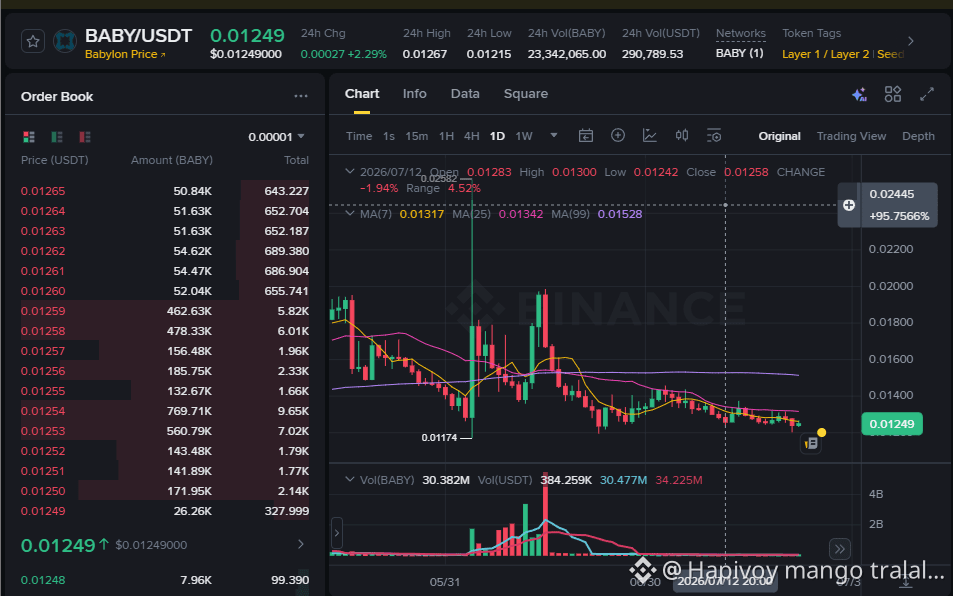Click the Layer 1 / Layer 2 tag
This screenshot has height=596, width=953.
click(x=825, y=54)
